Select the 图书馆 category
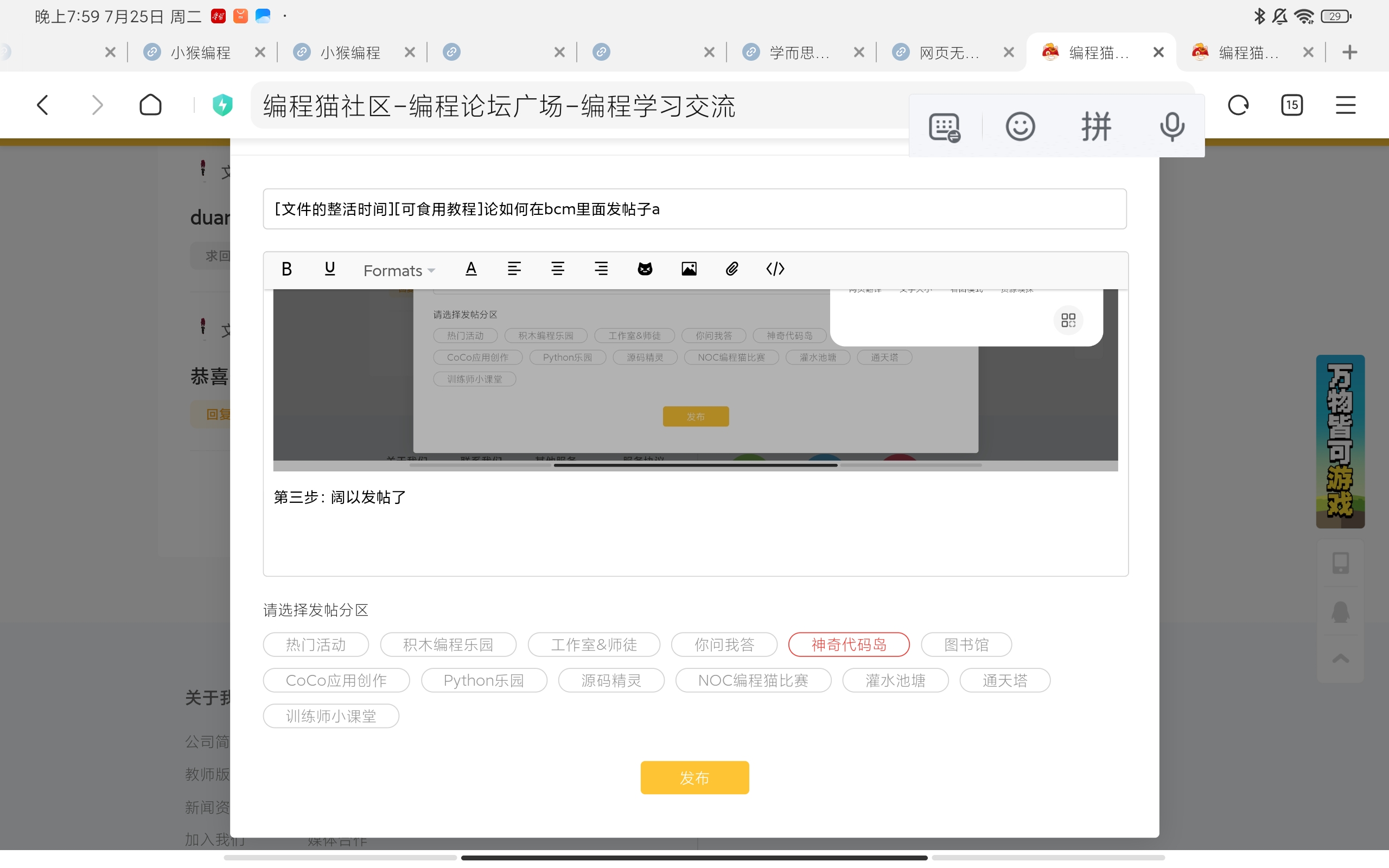 click(966, 644)
